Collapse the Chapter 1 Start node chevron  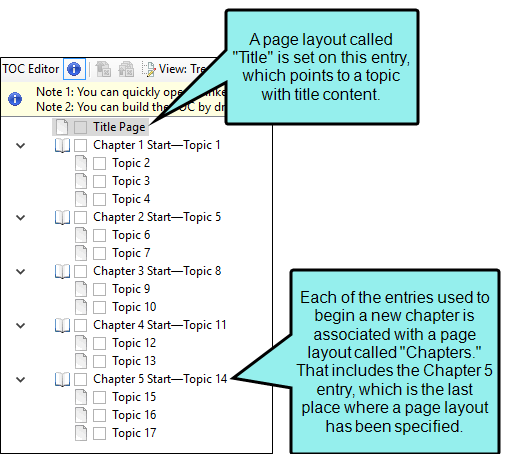coord(21,146)
